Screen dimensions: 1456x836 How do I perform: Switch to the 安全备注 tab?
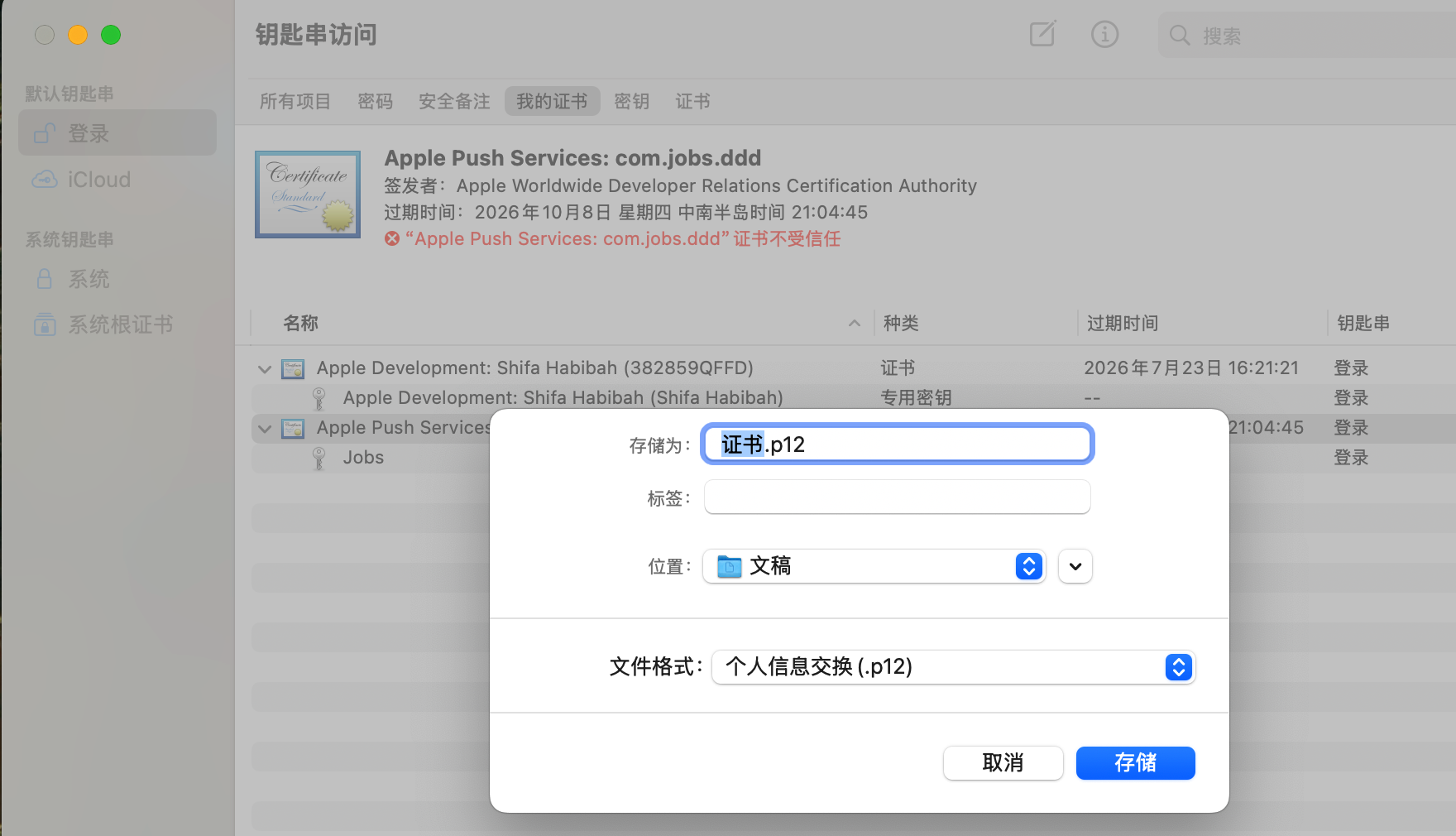click(454, 101)
